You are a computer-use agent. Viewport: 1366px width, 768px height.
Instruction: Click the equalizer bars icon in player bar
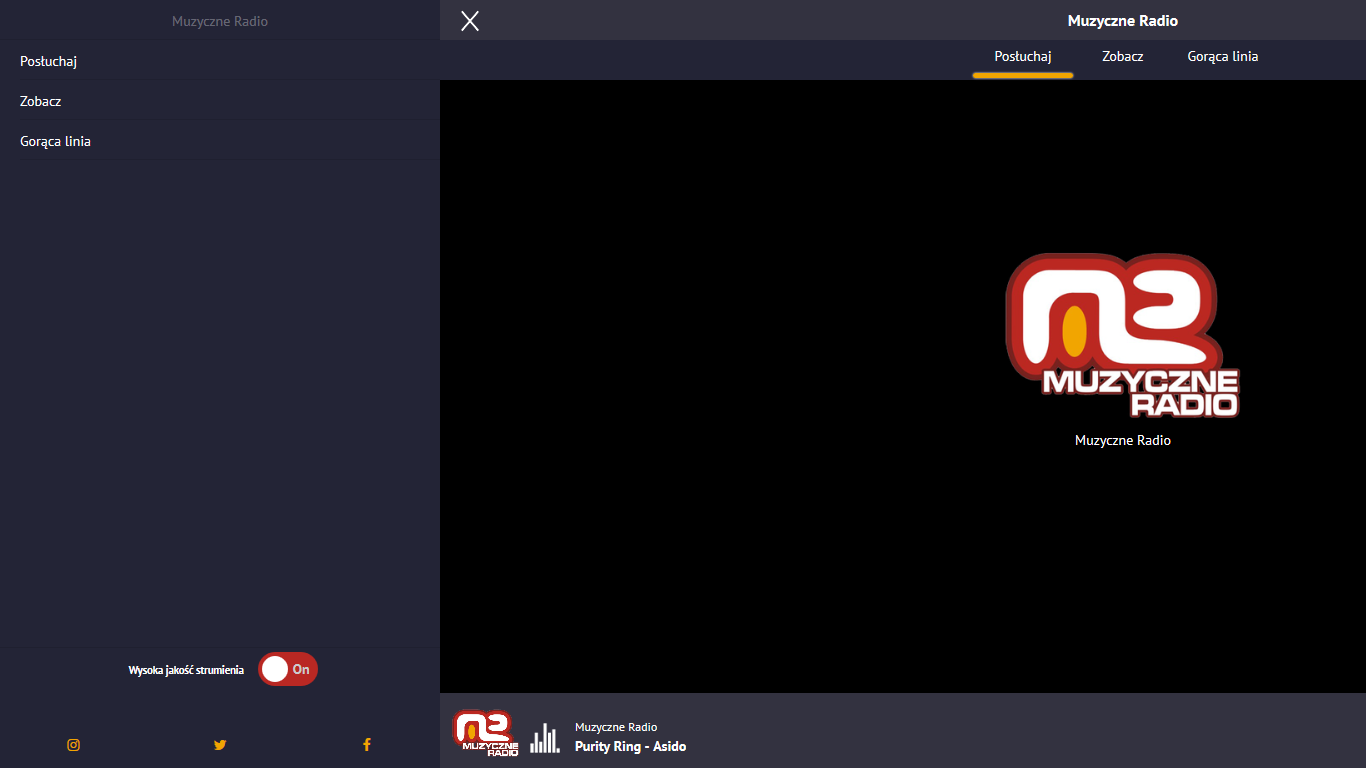tap(545, 738)
